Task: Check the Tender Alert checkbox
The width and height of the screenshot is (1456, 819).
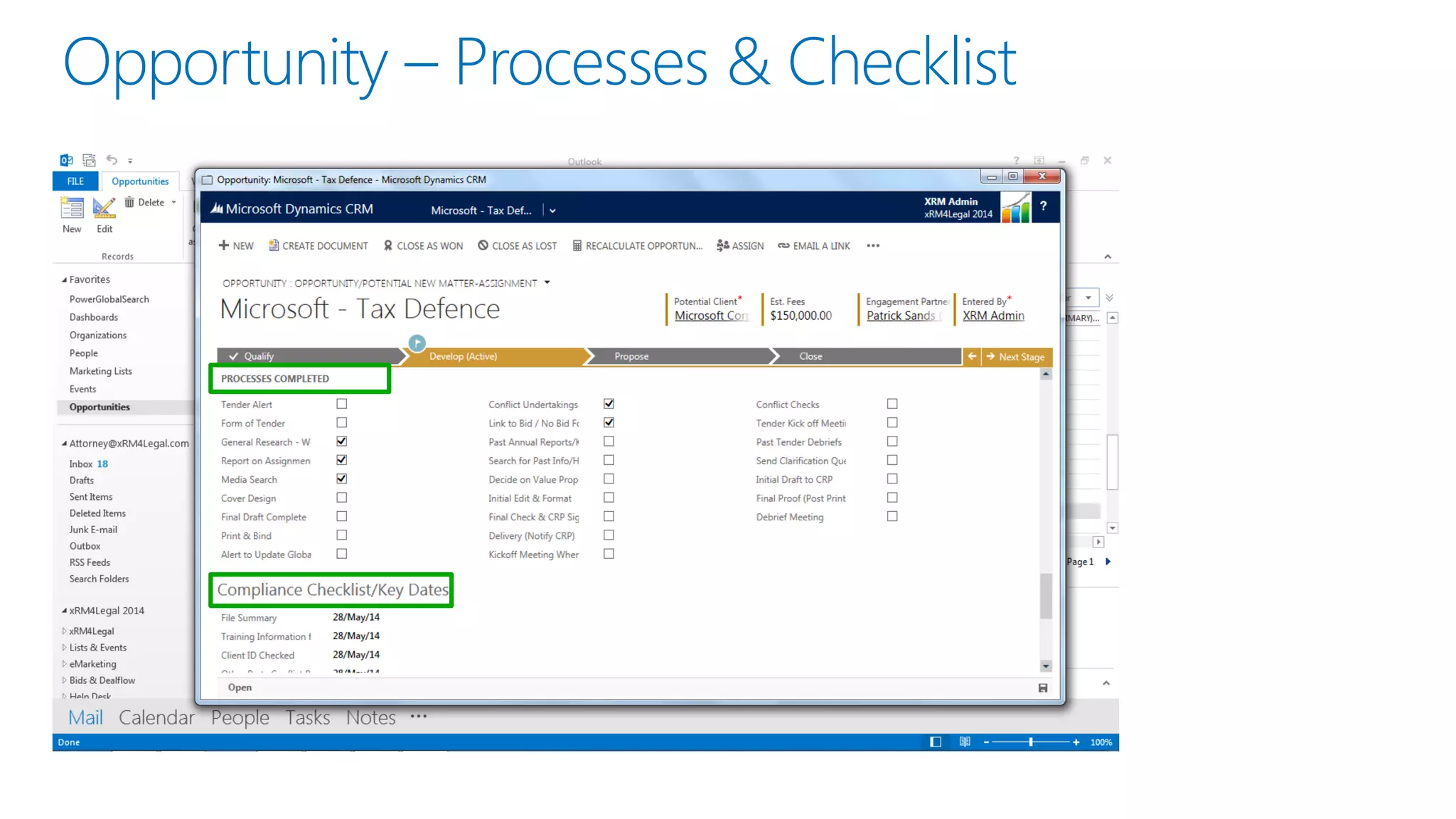Action: point(342,404)
